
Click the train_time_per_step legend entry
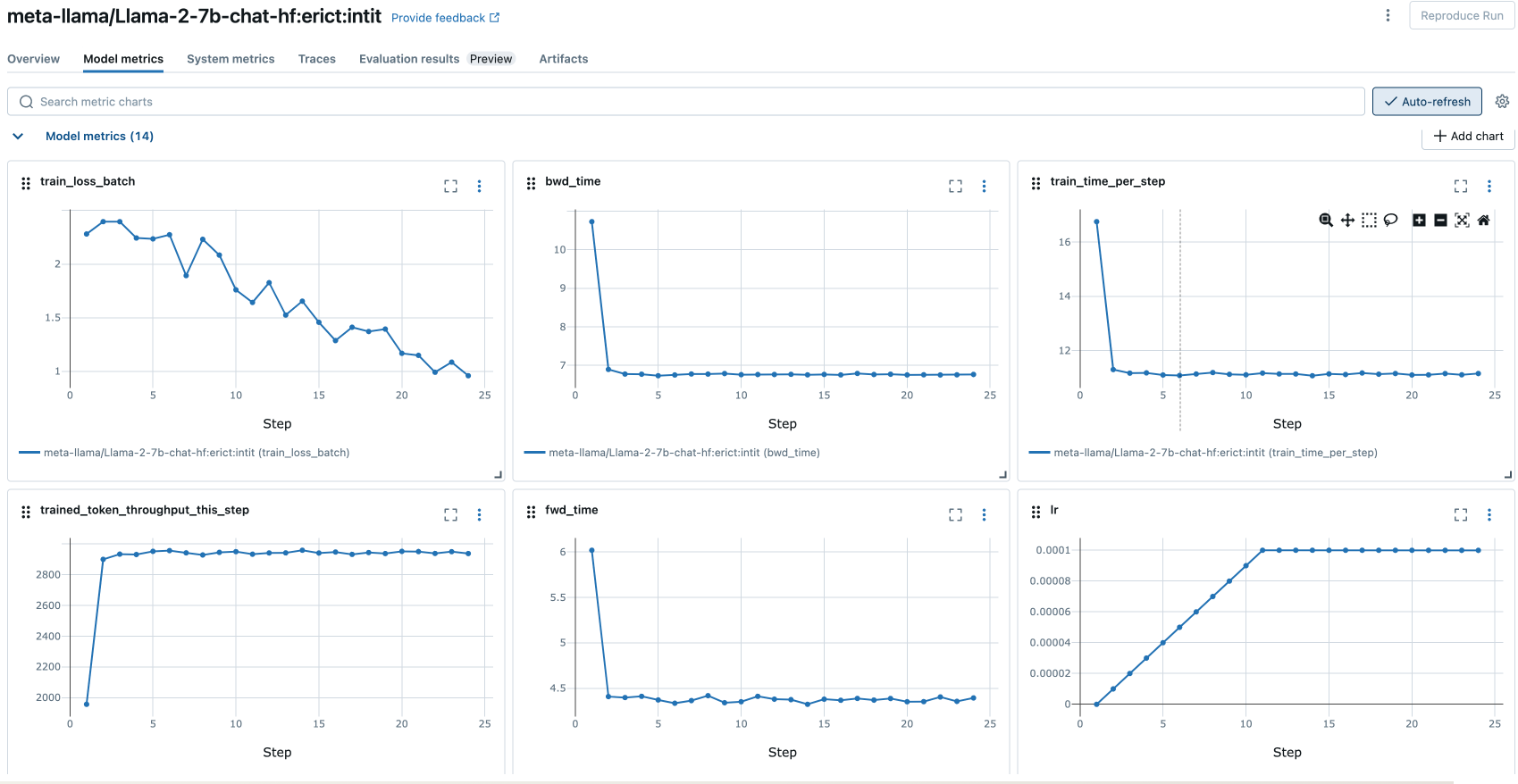click(1203, 453)
